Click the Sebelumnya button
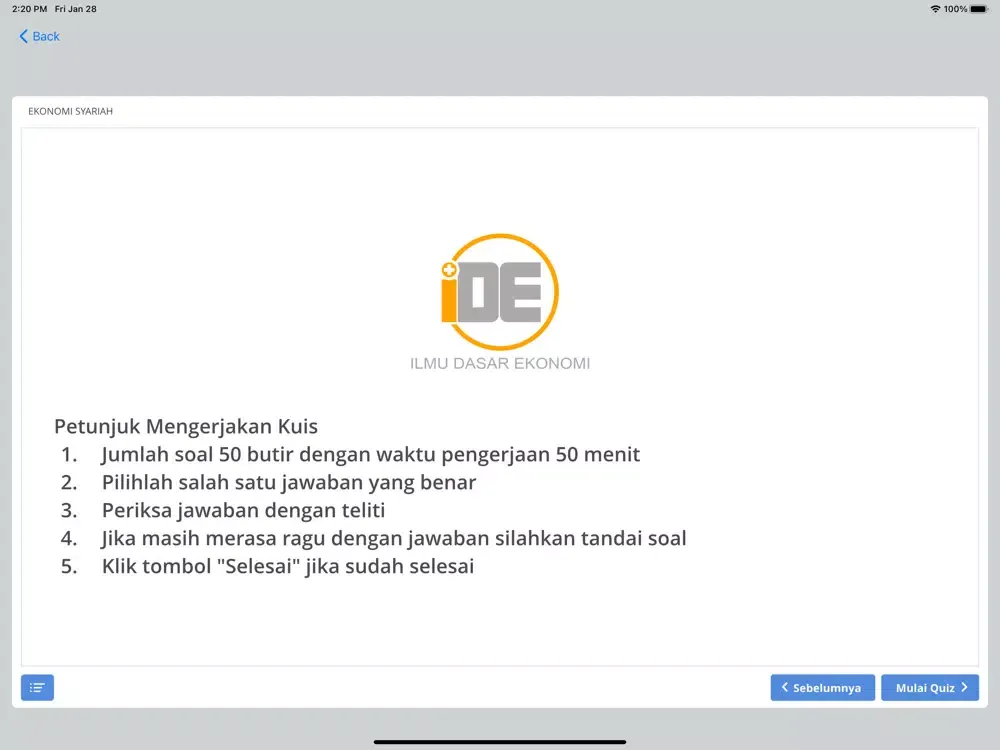 tap(822, 688)
